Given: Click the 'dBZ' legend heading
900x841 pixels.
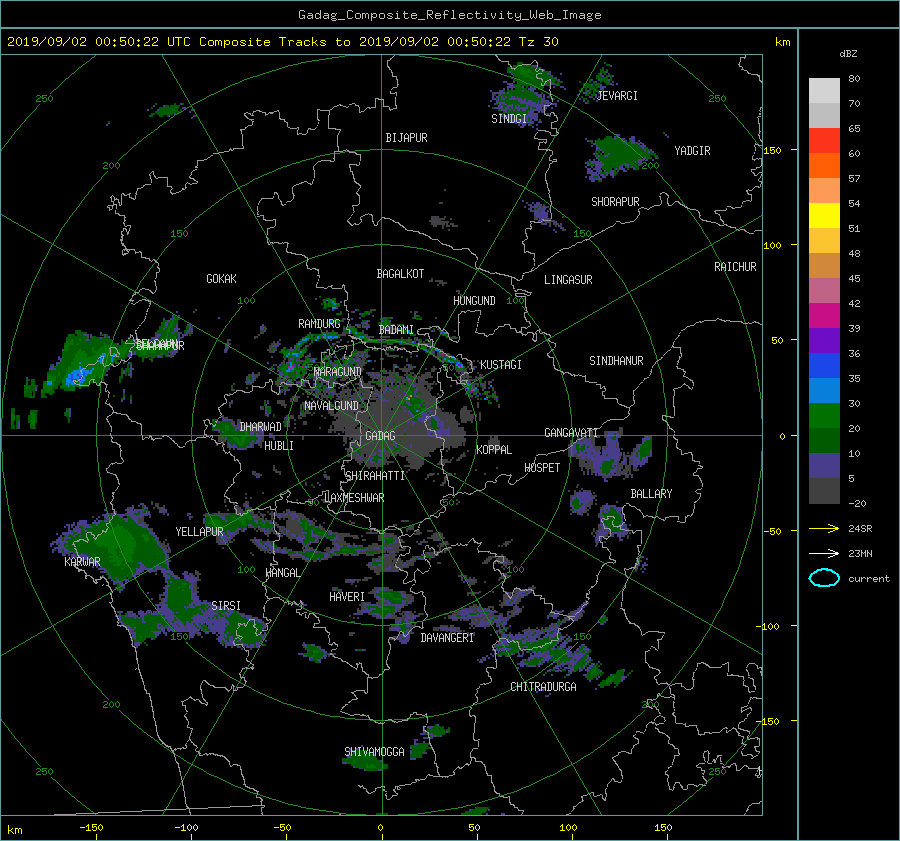Looking at the screenshot, I should (x=848, y=53).
